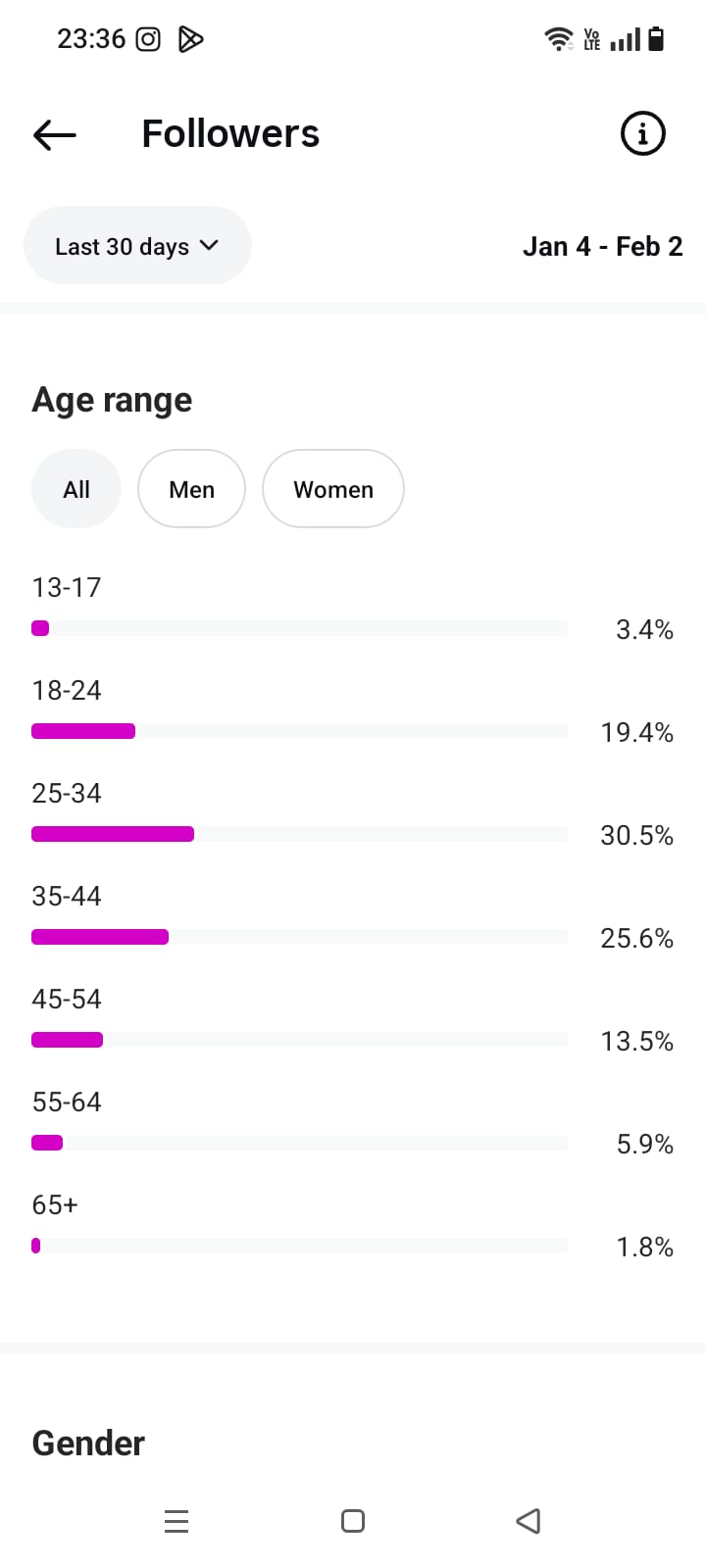Image resolution: width=706 pixels, height=1568 pixels.
Task: Tap the Instagram status bar icon
Action: tap(148, 39)
